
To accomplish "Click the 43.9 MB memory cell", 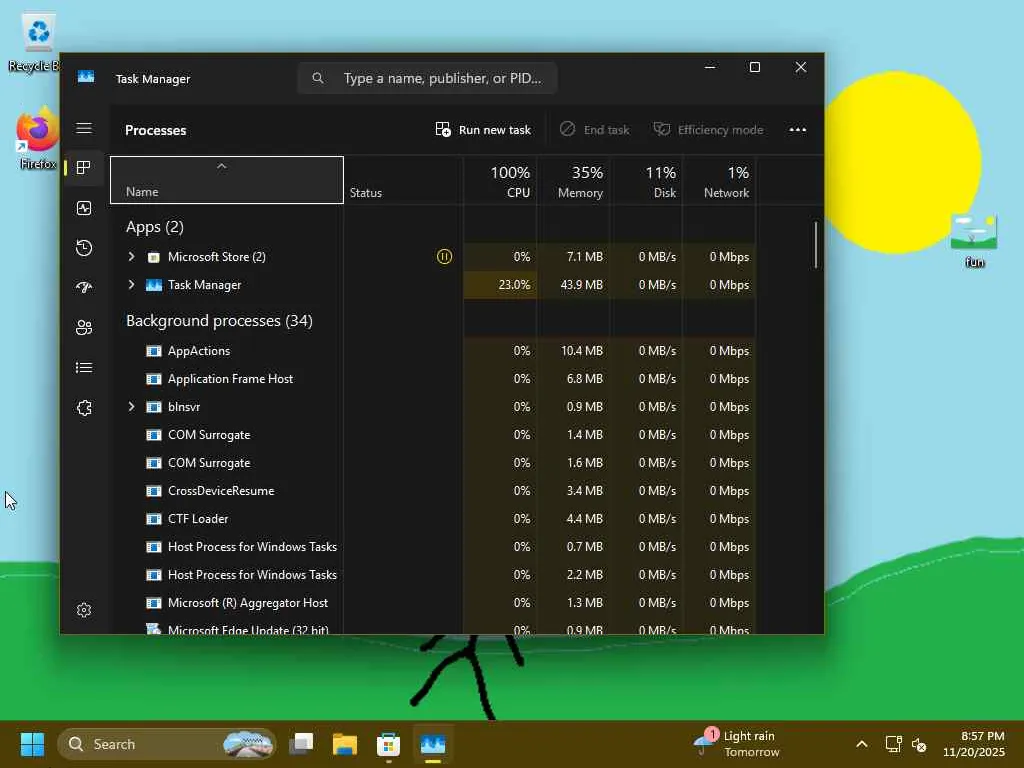I will point(574,285).
